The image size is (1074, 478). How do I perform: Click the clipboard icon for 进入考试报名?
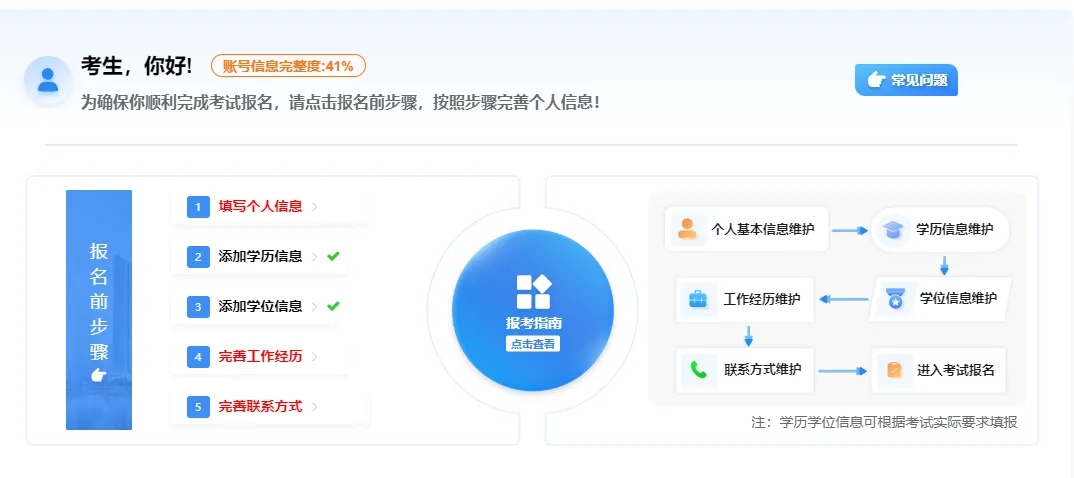coord(895,370)
